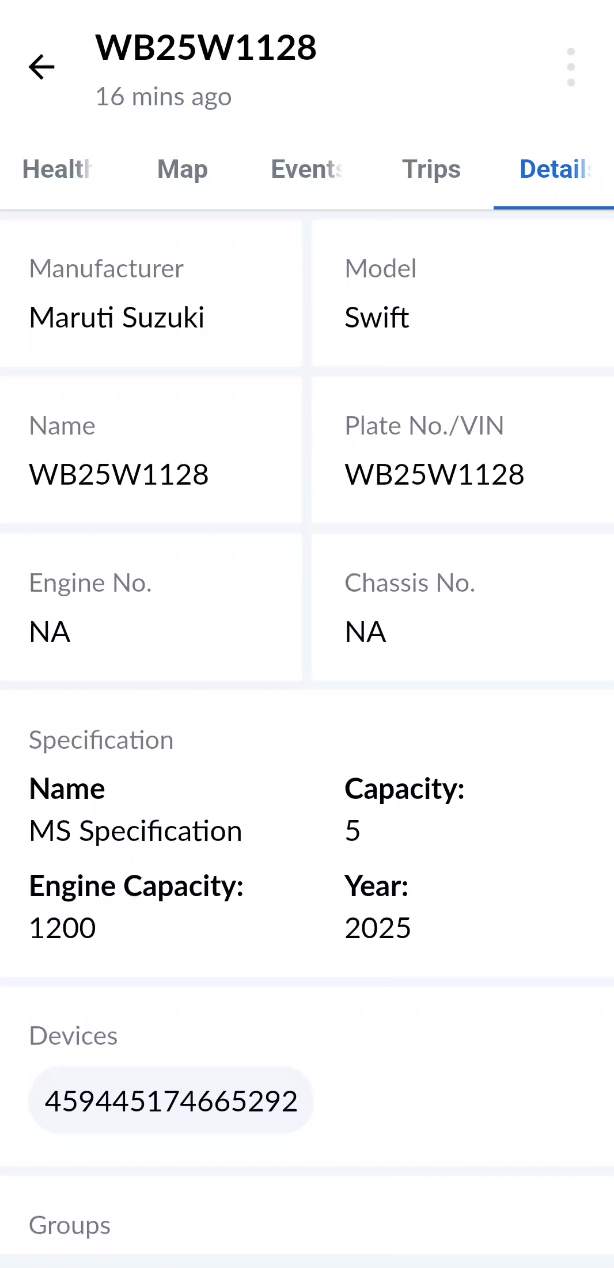Tap device chip 459445174665292

[171, 1101]
